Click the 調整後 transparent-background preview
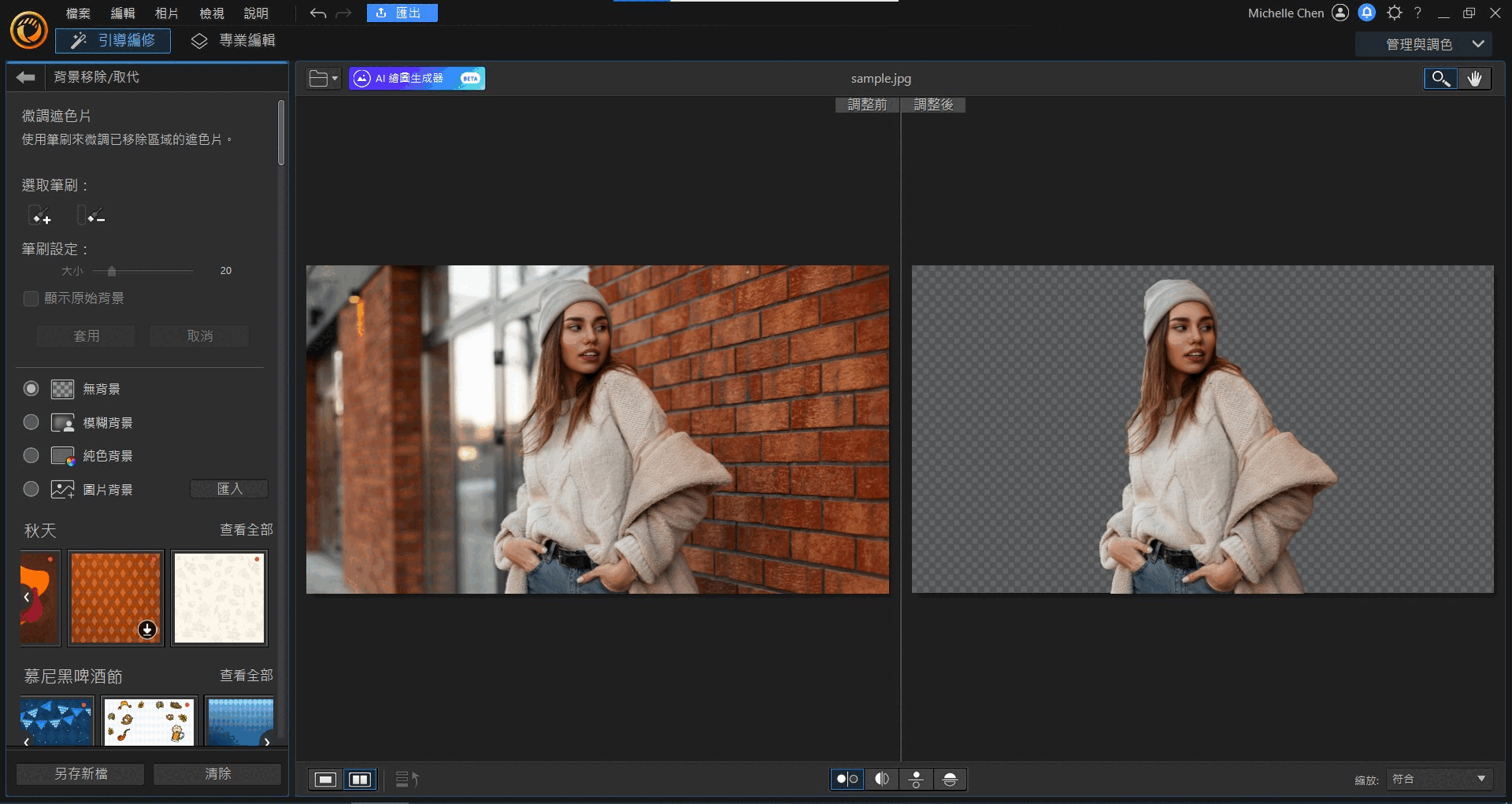Image resolution: width=1512 pixels, height=804 pixels. click(1203, 429)
